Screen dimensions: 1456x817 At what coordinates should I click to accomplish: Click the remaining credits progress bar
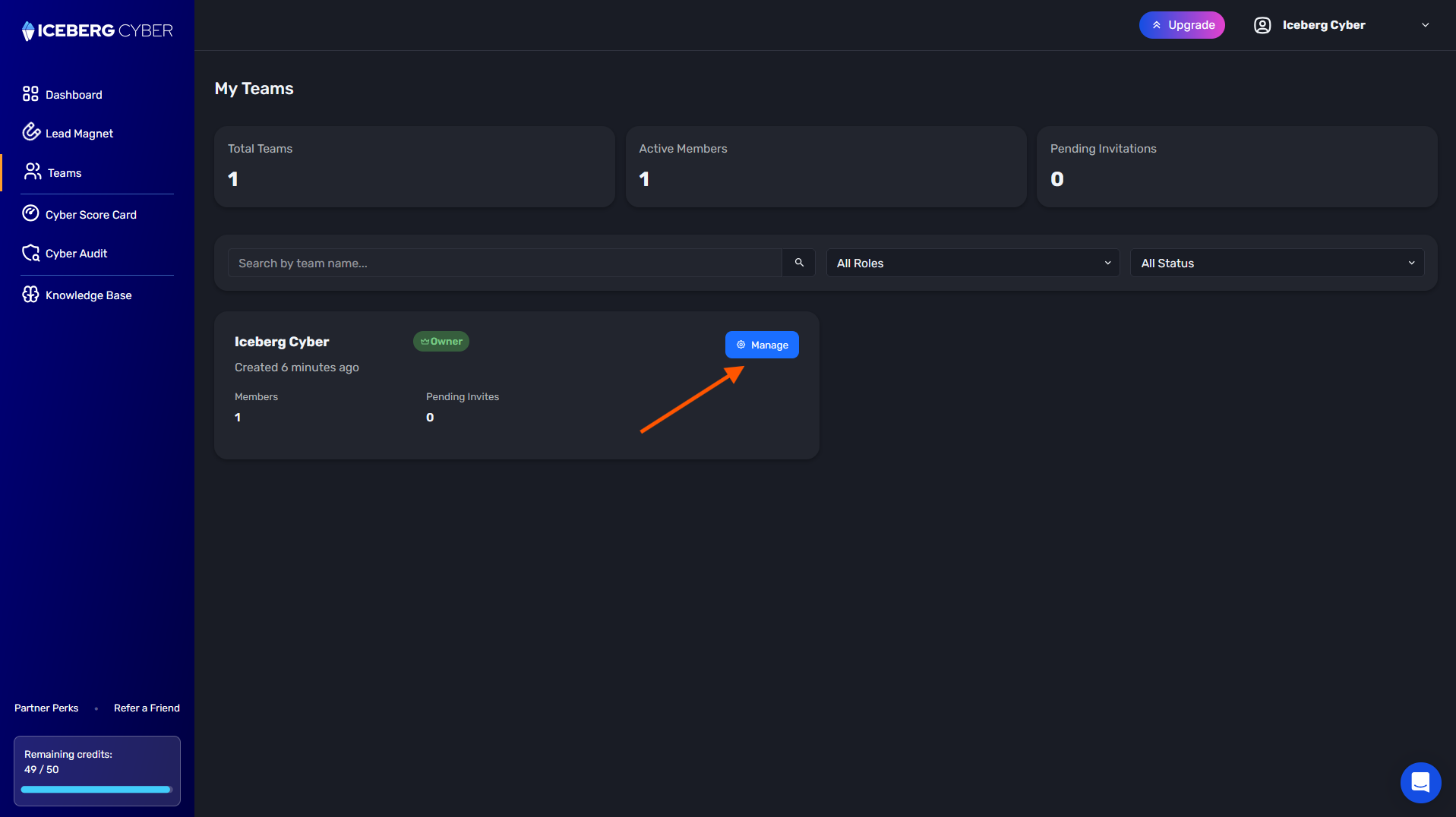[x=96, y=790]
